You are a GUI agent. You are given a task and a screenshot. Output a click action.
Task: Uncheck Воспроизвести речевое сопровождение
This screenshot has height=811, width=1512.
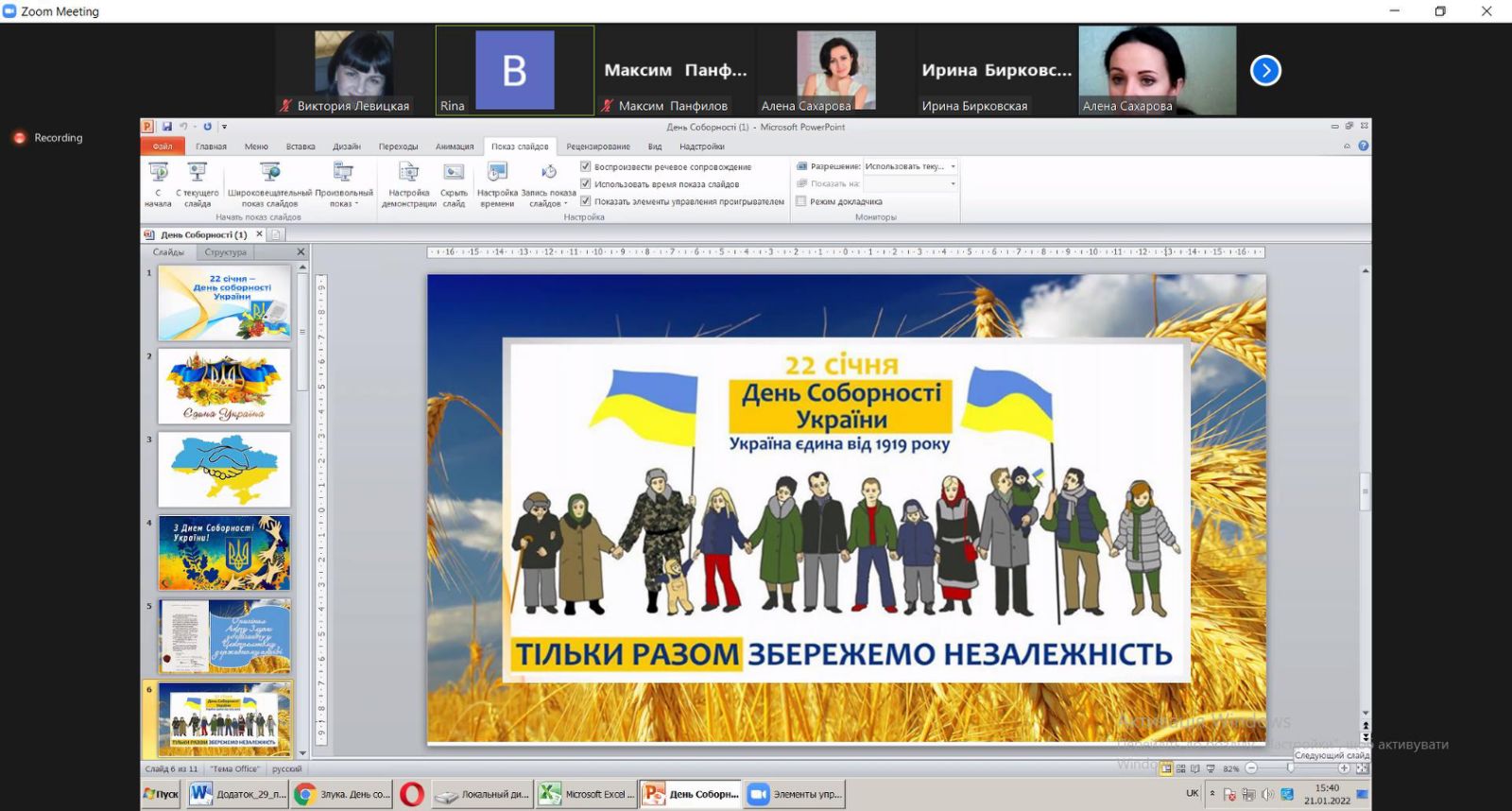coord(586,166)
